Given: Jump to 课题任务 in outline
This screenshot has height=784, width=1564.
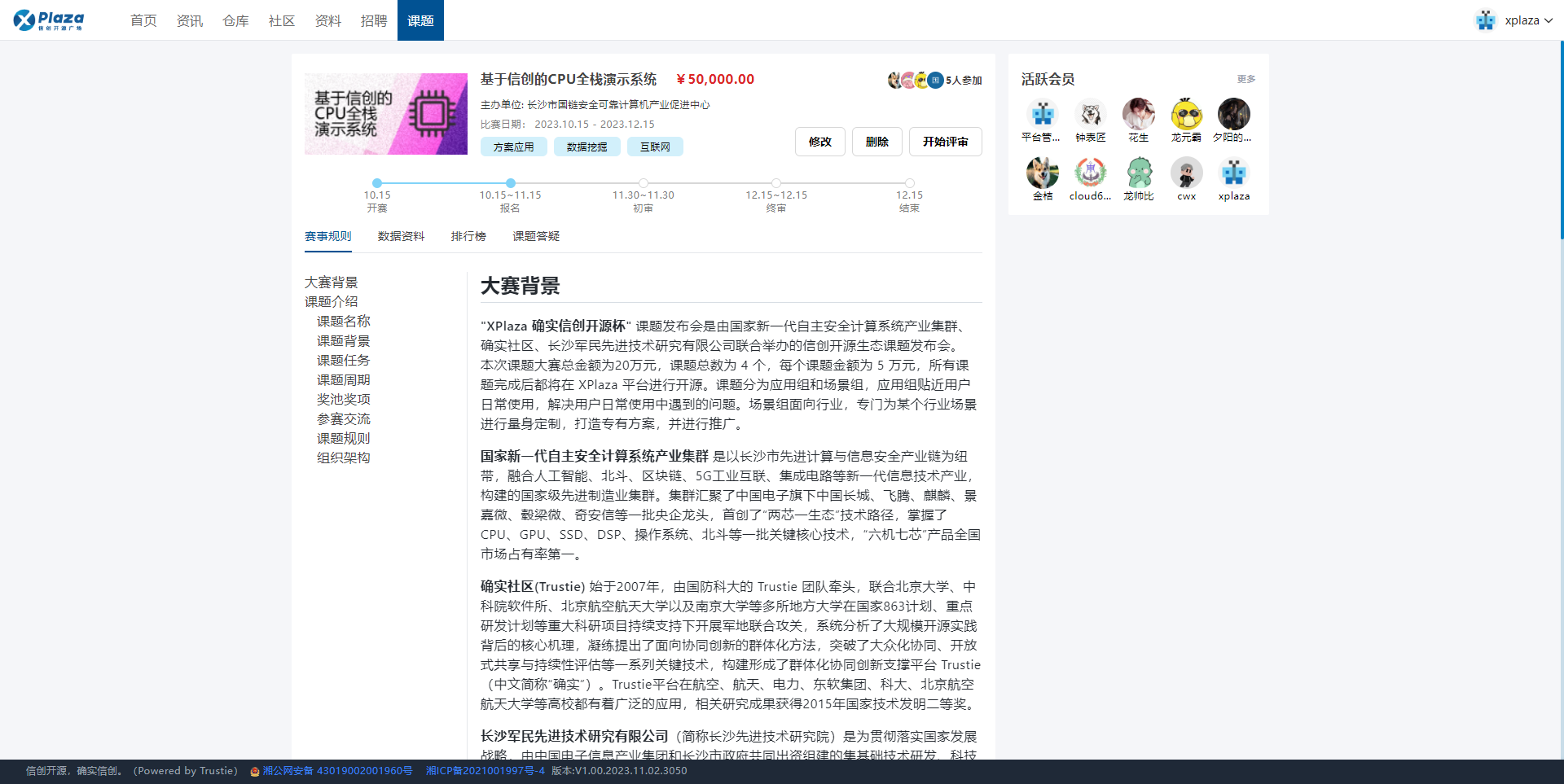Looking at the screenshot, I should (x=343, y=361).
